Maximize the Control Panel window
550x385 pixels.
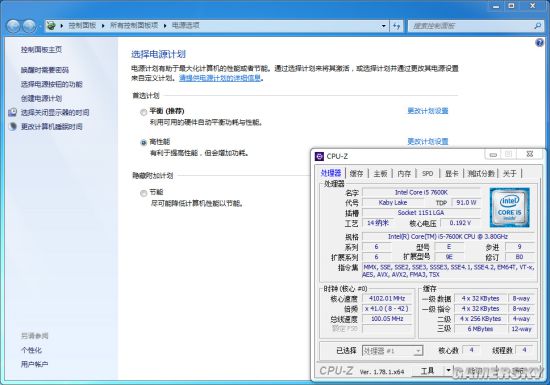[x=511, y=6]
